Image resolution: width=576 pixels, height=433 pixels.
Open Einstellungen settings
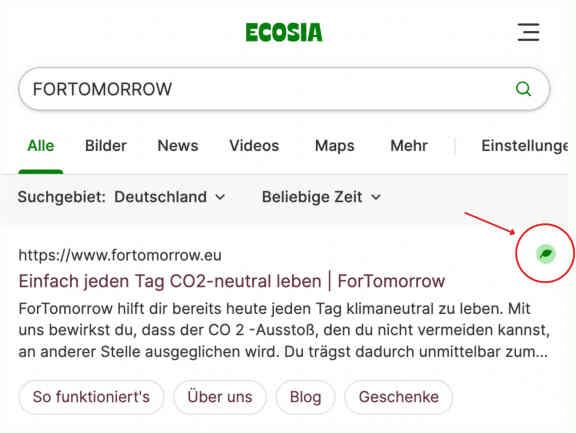tap(525, 146)
